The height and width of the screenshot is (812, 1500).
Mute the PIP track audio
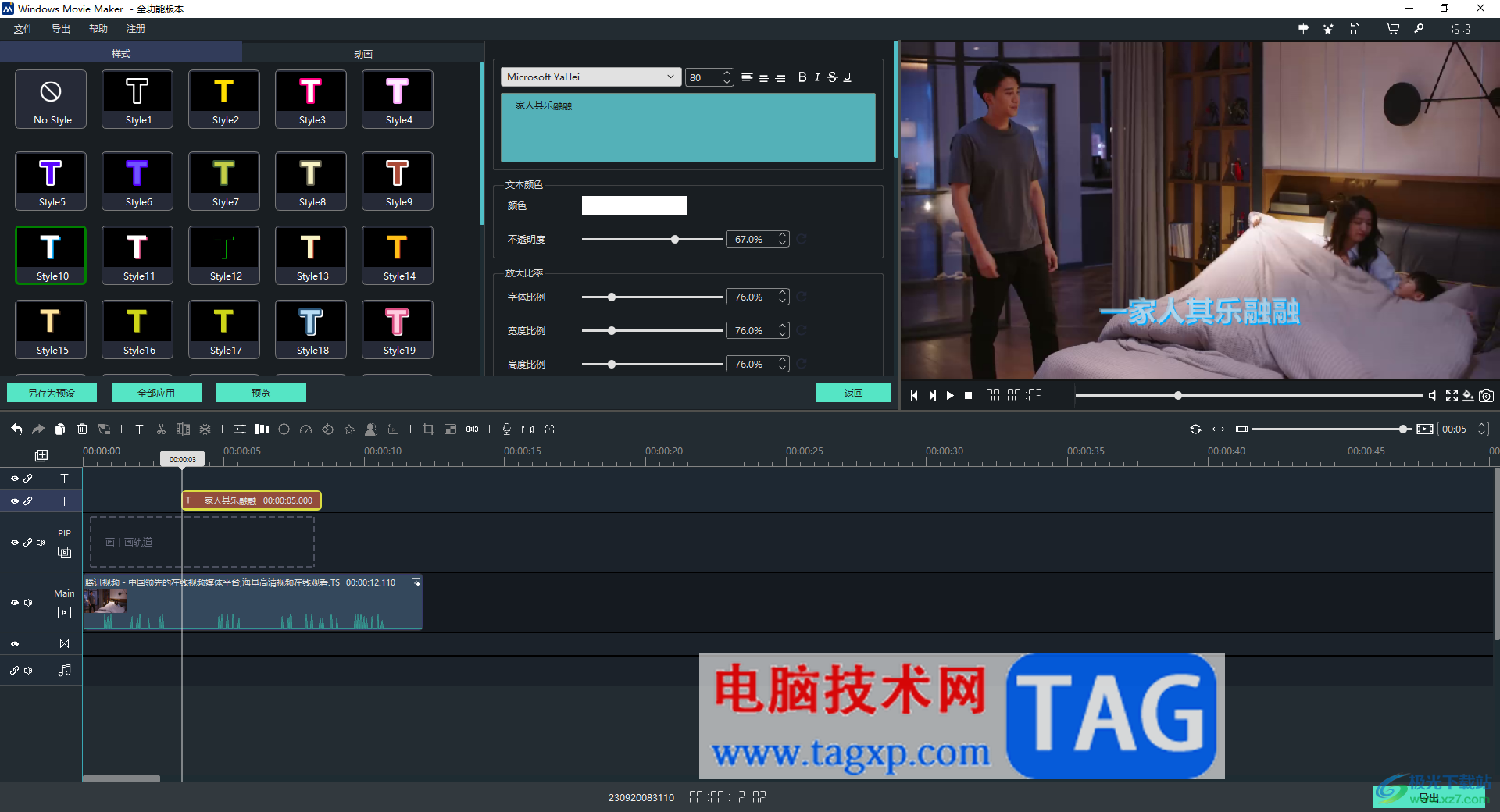click(x=41, y=543)
